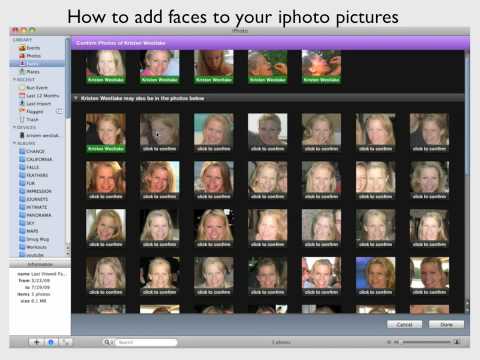
Task: Click the plus add-album button
Action: (37, 342)
